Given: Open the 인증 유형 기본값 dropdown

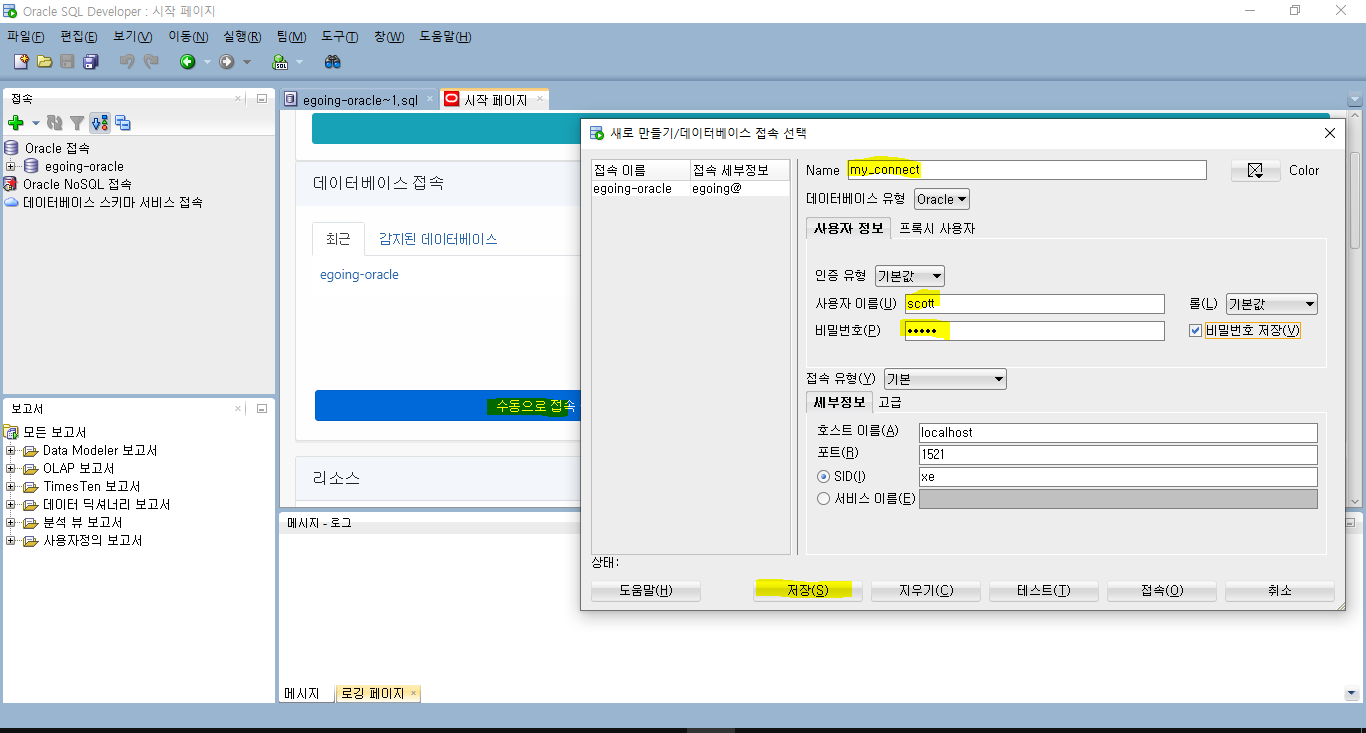Looking at the screenshot, I should (909, 276).
